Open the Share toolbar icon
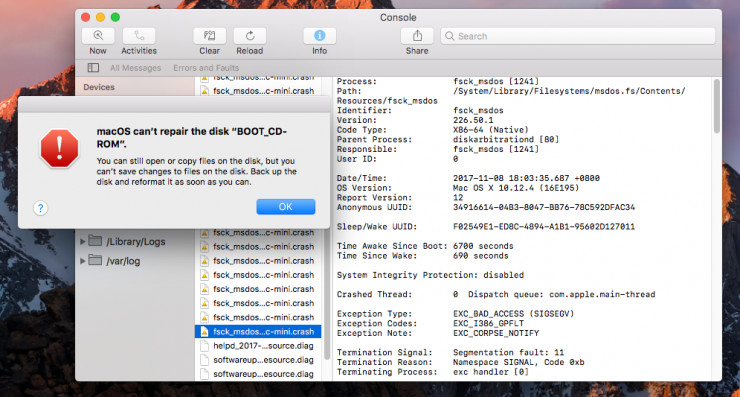The height and width of the screenshot is (397, 740). coord(417,36)
